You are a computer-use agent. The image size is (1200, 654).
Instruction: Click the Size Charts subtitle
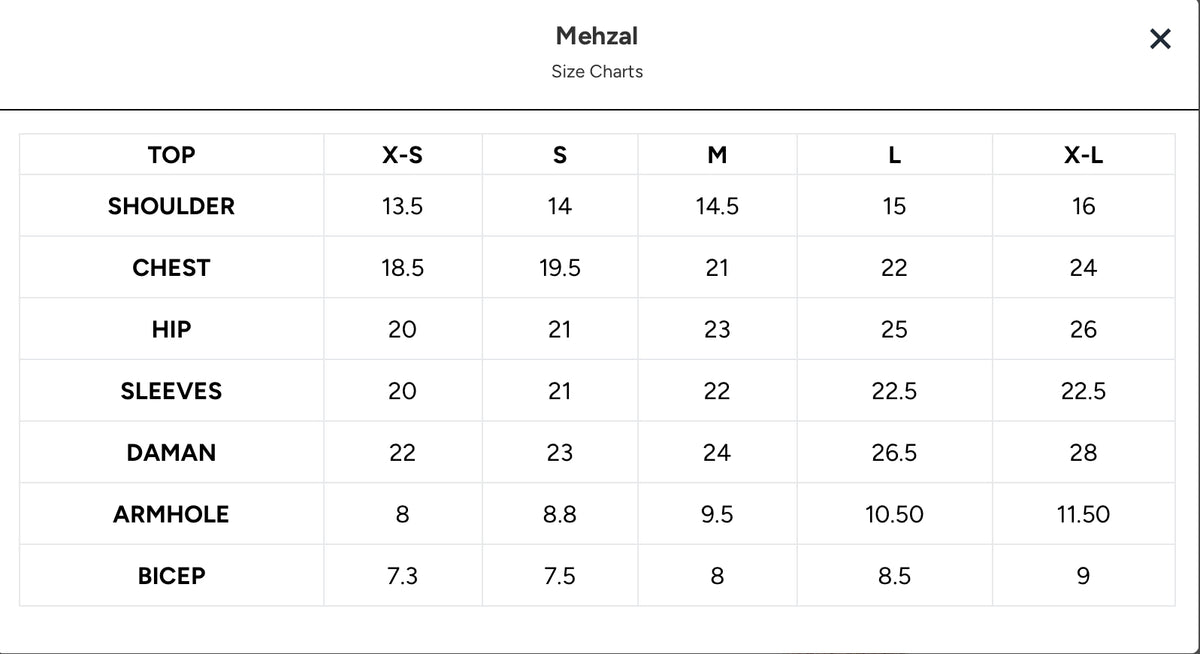pos(597,72)
